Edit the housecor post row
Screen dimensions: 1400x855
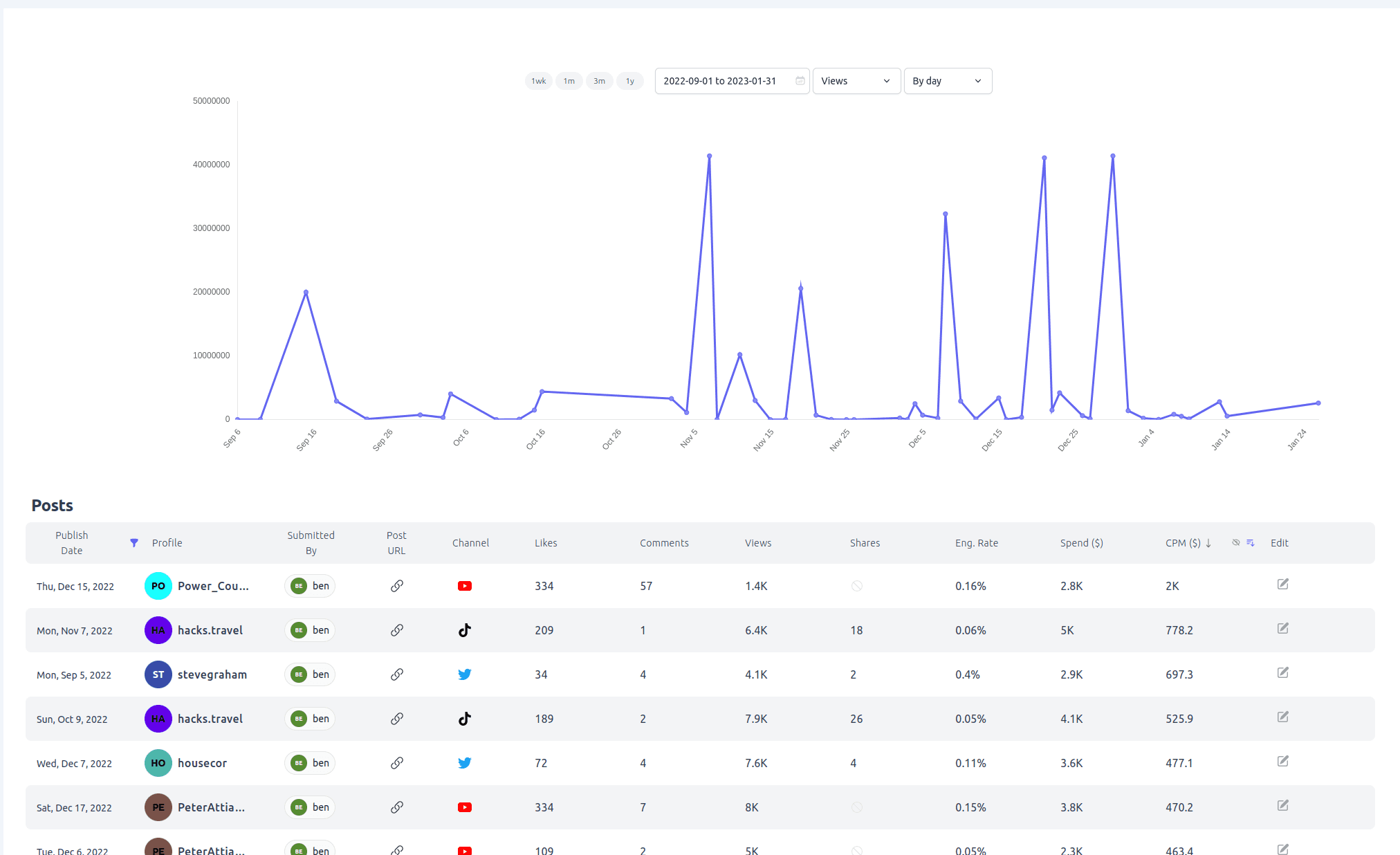(1283, 762)
